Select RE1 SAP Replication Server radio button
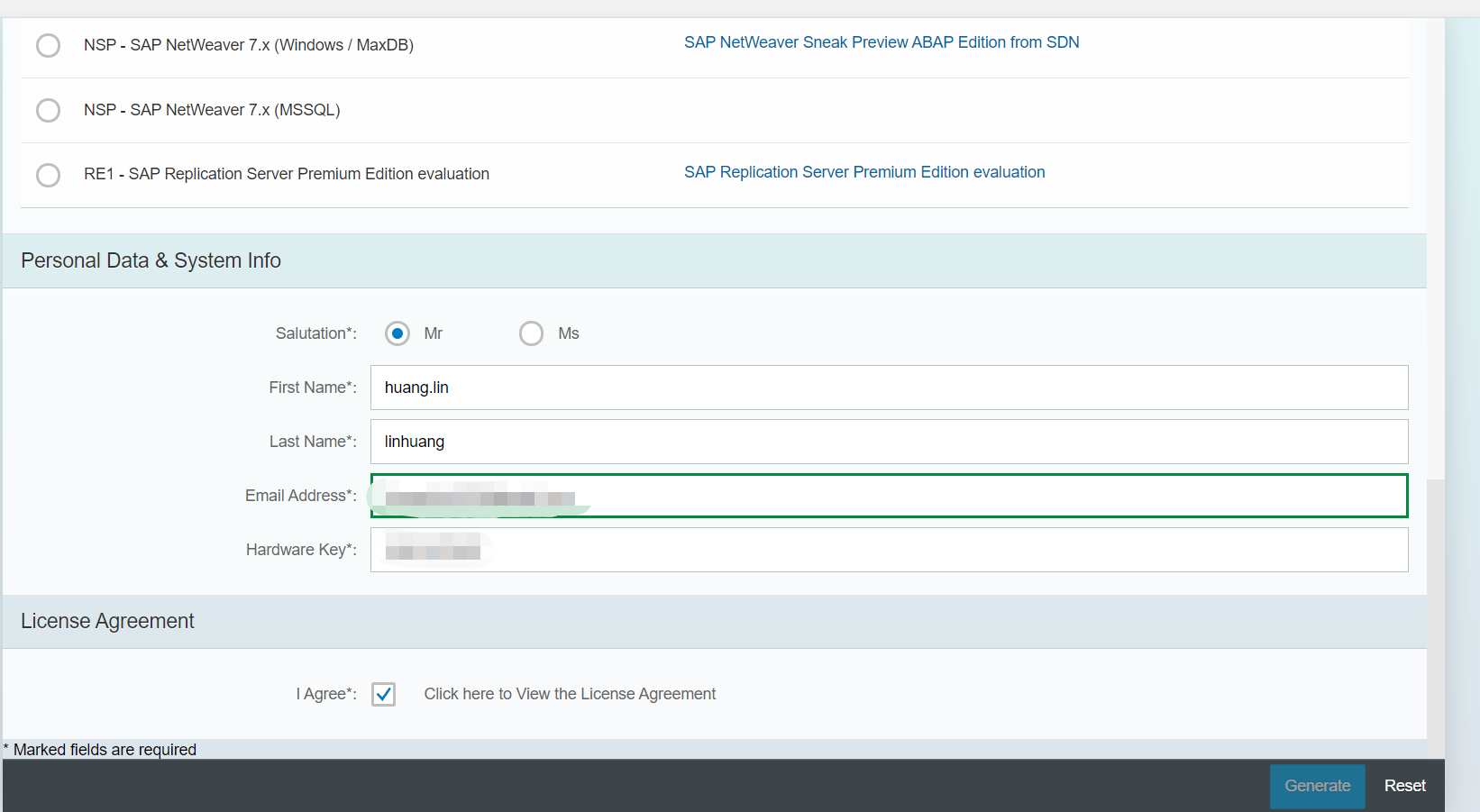 (x=48, y=175)
